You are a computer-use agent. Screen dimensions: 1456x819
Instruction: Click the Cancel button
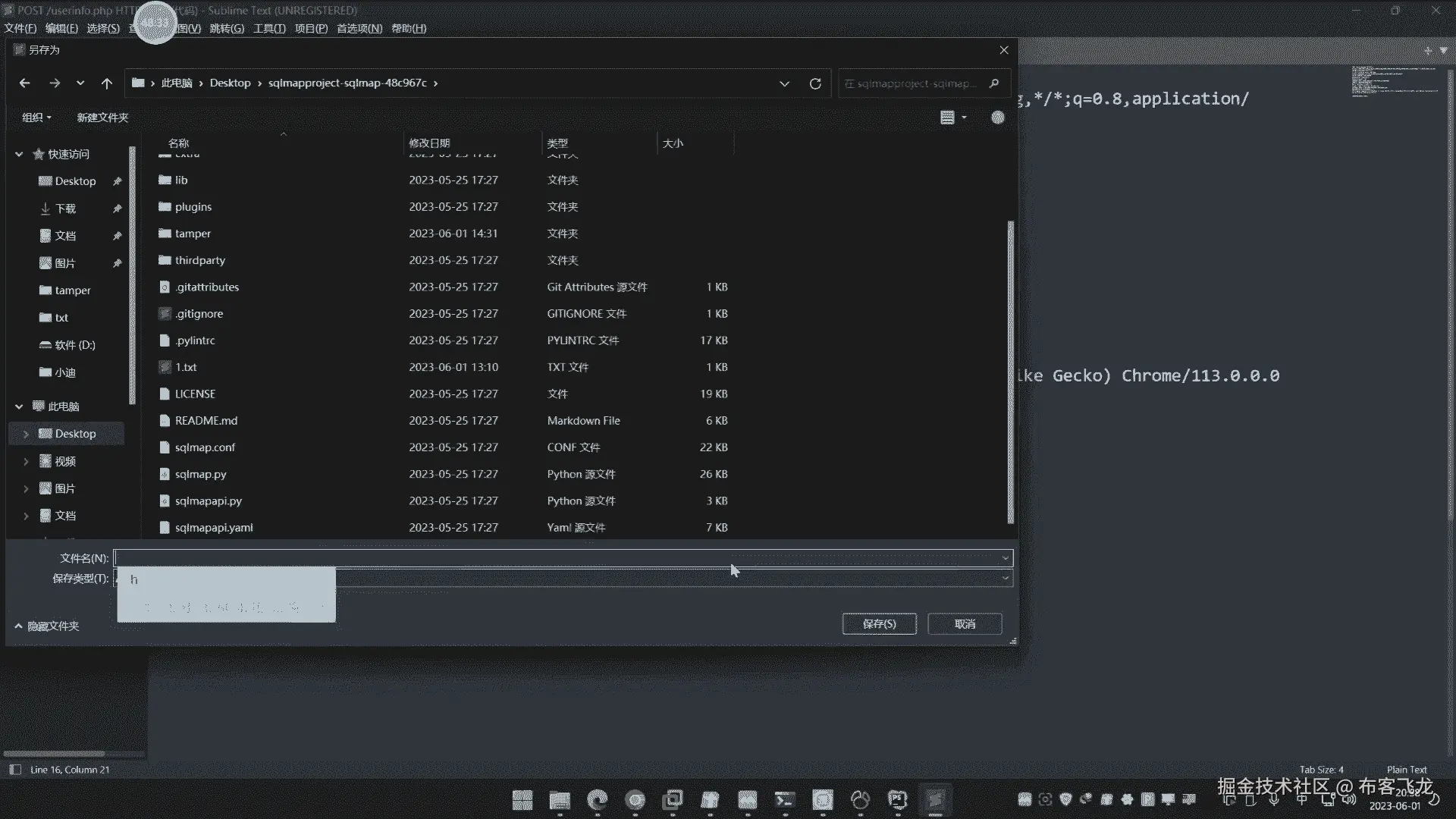(x=965, y=623)
